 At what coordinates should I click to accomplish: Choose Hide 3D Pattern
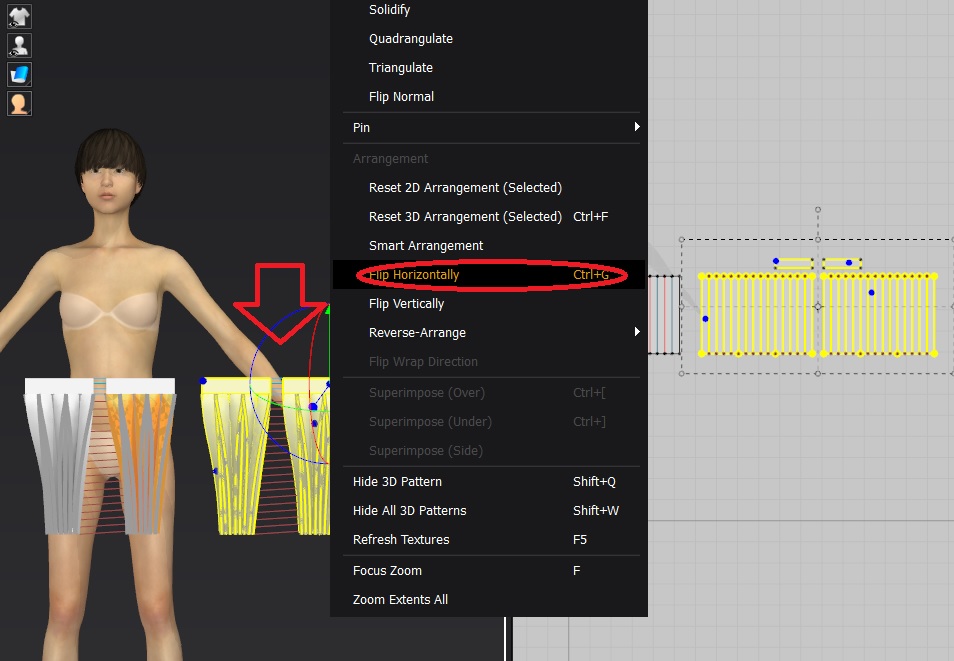pyautogui.click(x=490, y=481)
